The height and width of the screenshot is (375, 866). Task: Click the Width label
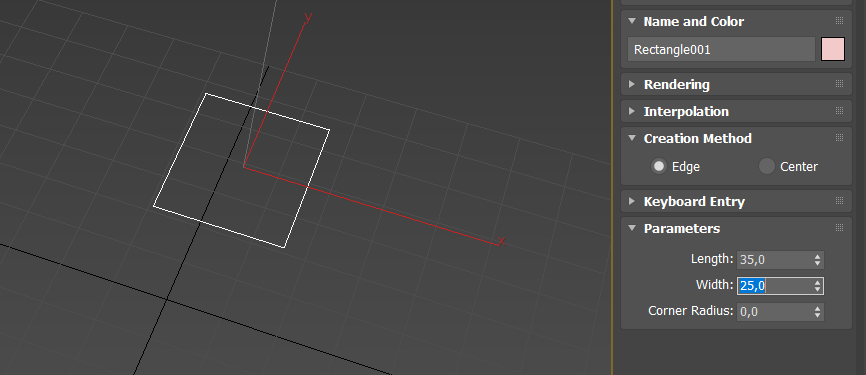[x=715, y=285]
